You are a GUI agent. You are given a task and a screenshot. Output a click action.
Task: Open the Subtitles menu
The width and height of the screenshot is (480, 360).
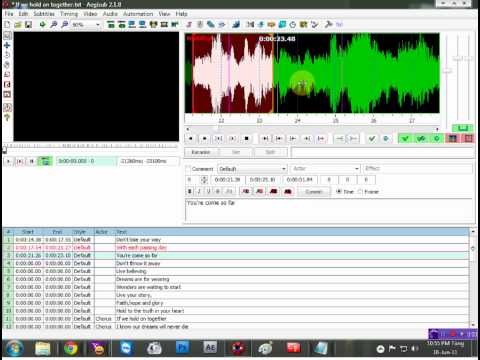44,14
